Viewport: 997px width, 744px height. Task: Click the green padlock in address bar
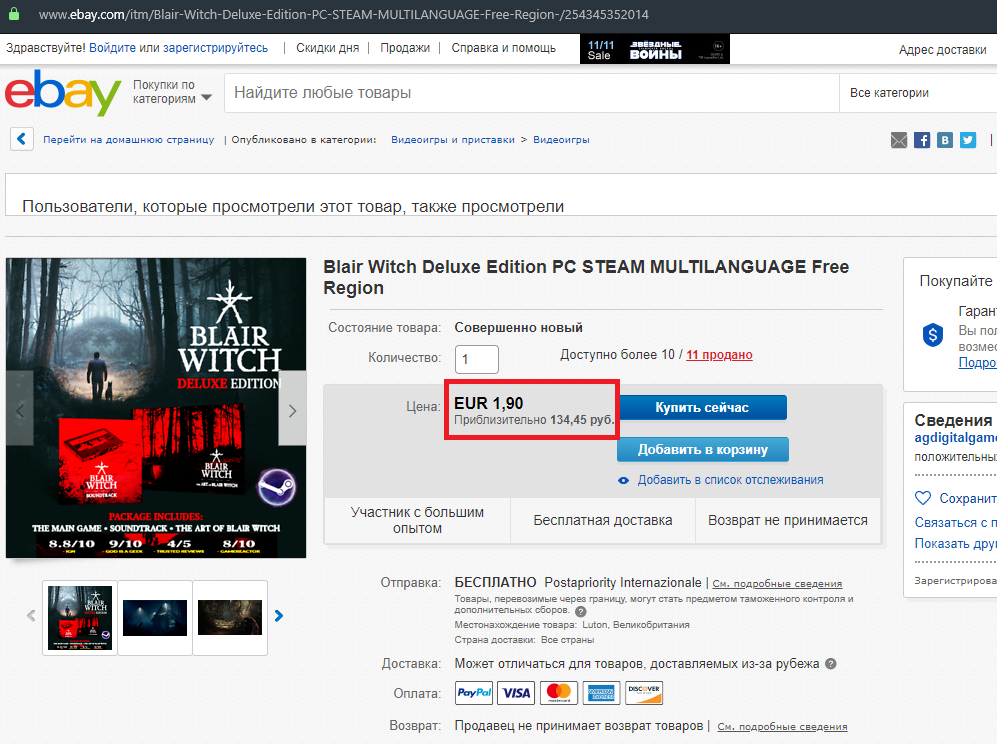tap(13, 14)
